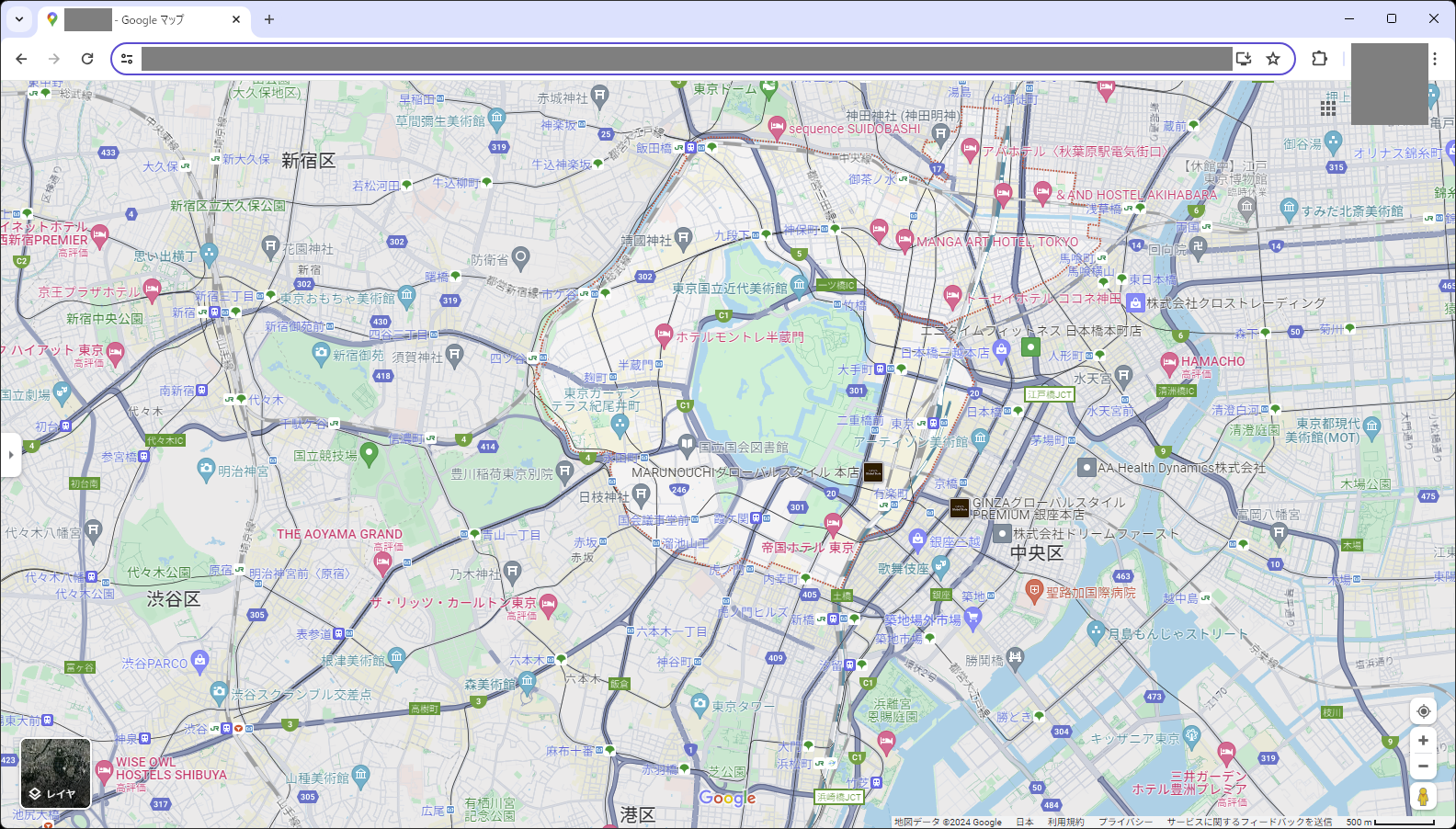1456x829 pixels.
Task: Select the 歌舞伎座 theater marker
Action: [940, 565]
